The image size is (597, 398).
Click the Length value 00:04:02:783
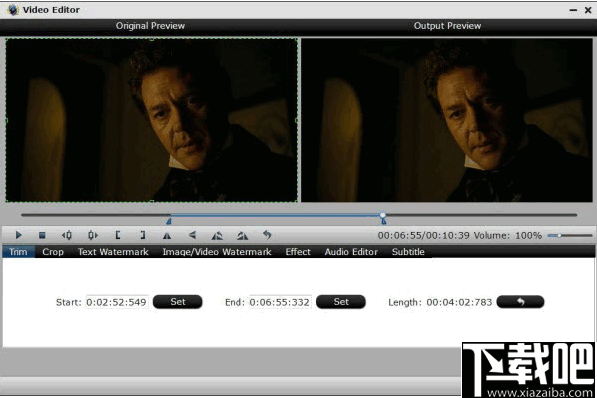[x=459, y=302]
